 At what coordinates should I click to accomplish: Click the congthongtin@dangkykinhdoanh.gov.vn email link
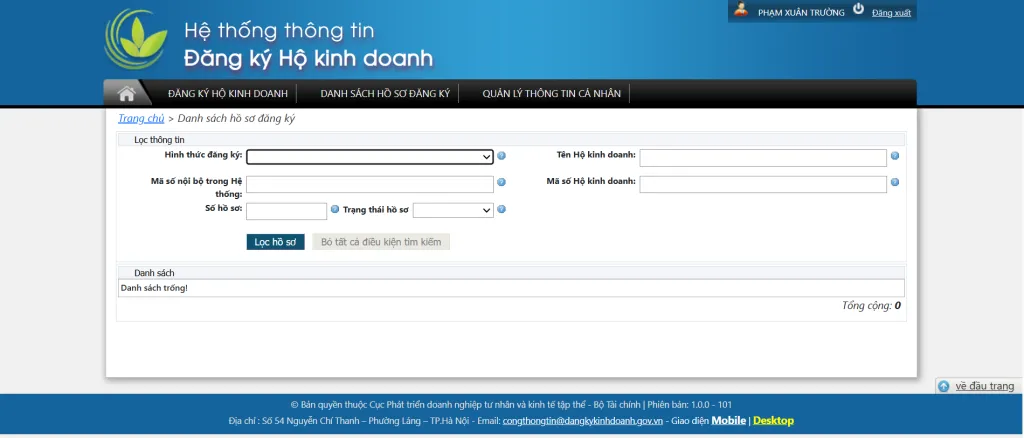point(583,421)
